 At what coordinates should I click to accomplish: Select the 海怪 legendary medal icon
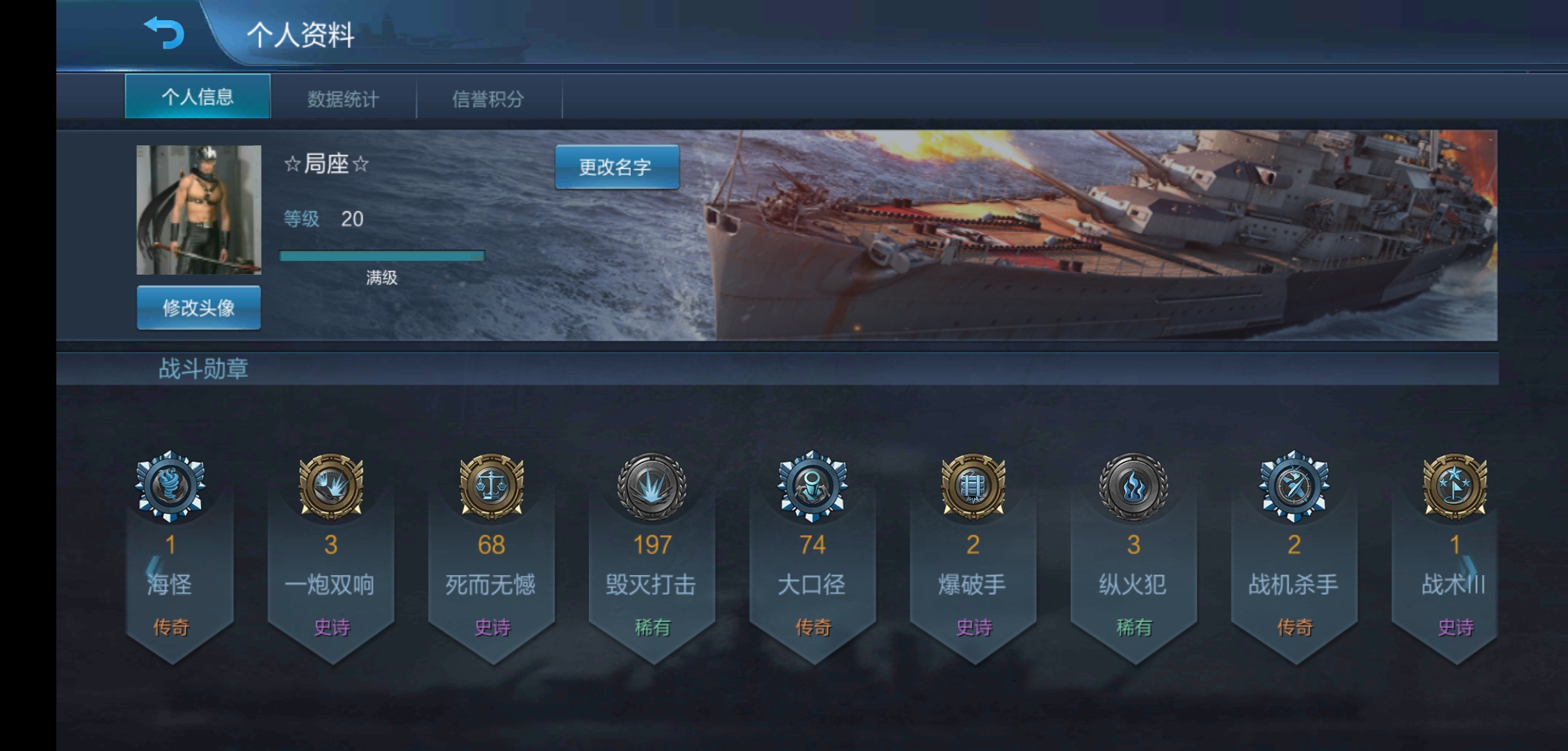pos(170,486)
